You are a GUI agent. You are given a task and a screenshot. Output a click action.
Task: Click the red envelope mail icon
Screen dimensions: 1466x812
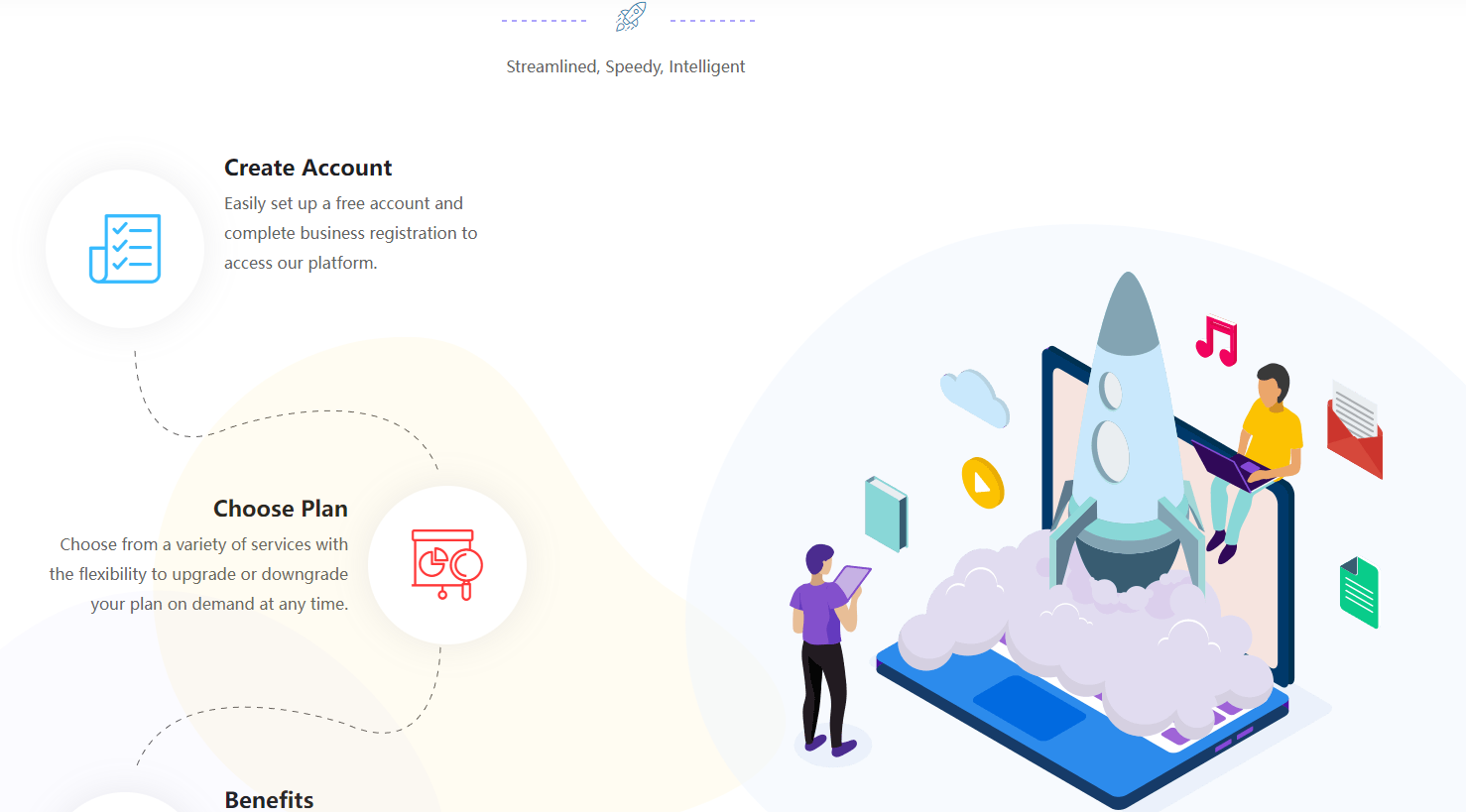[x=1355, y=429]
